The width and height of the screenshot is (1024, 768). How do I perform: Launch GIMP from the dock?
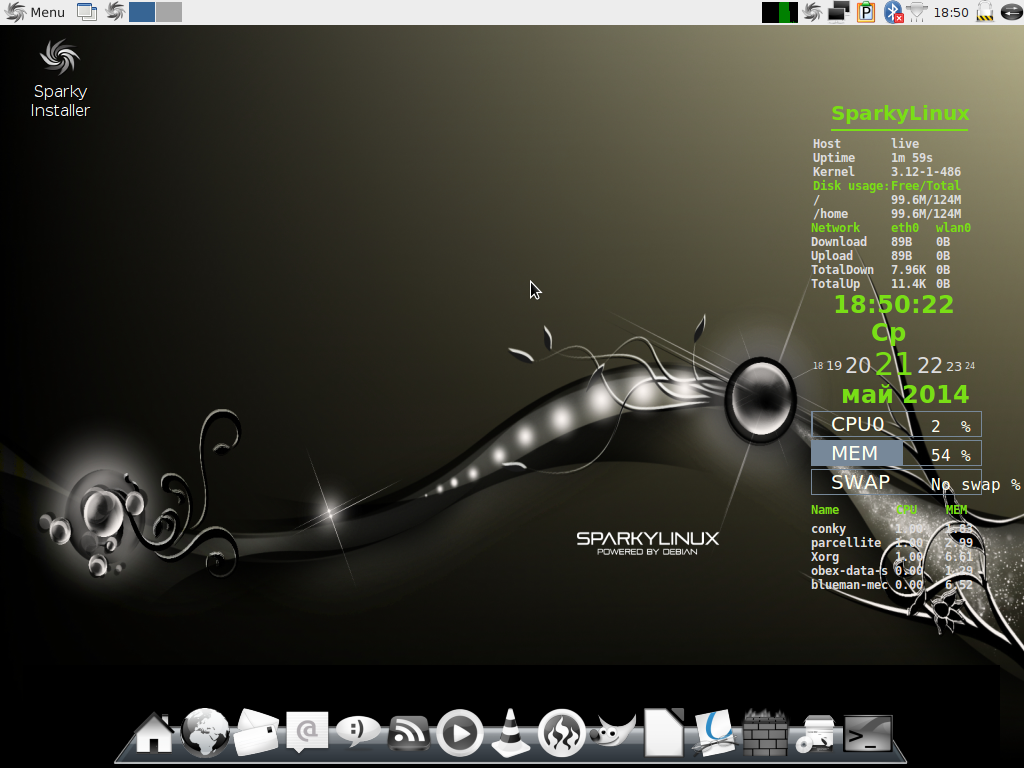613,731
